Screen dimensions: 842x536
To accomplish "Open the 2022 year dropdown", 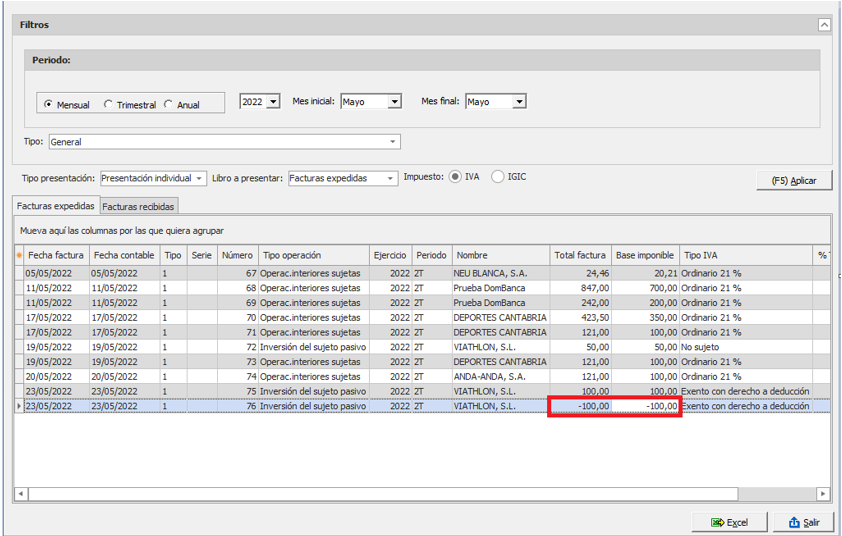I will [x=273, y=102].
